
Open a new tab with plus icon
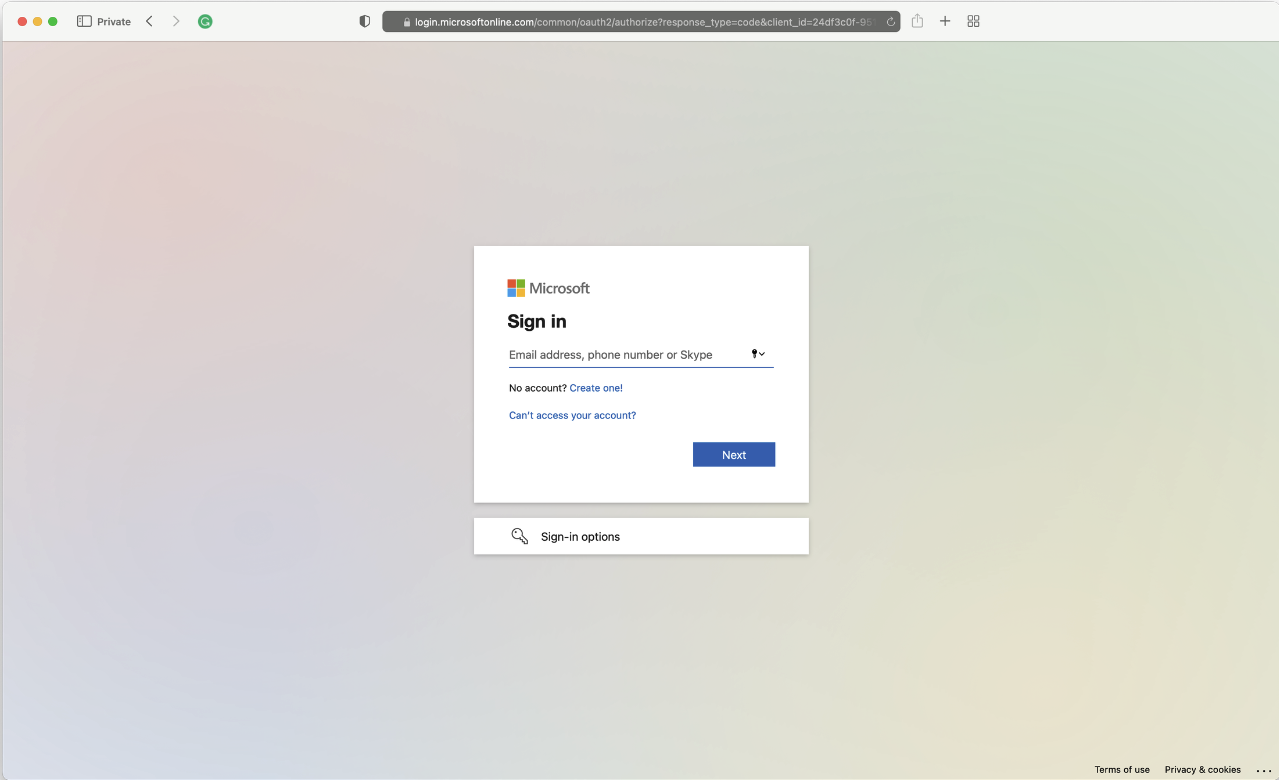coord(945,21)
